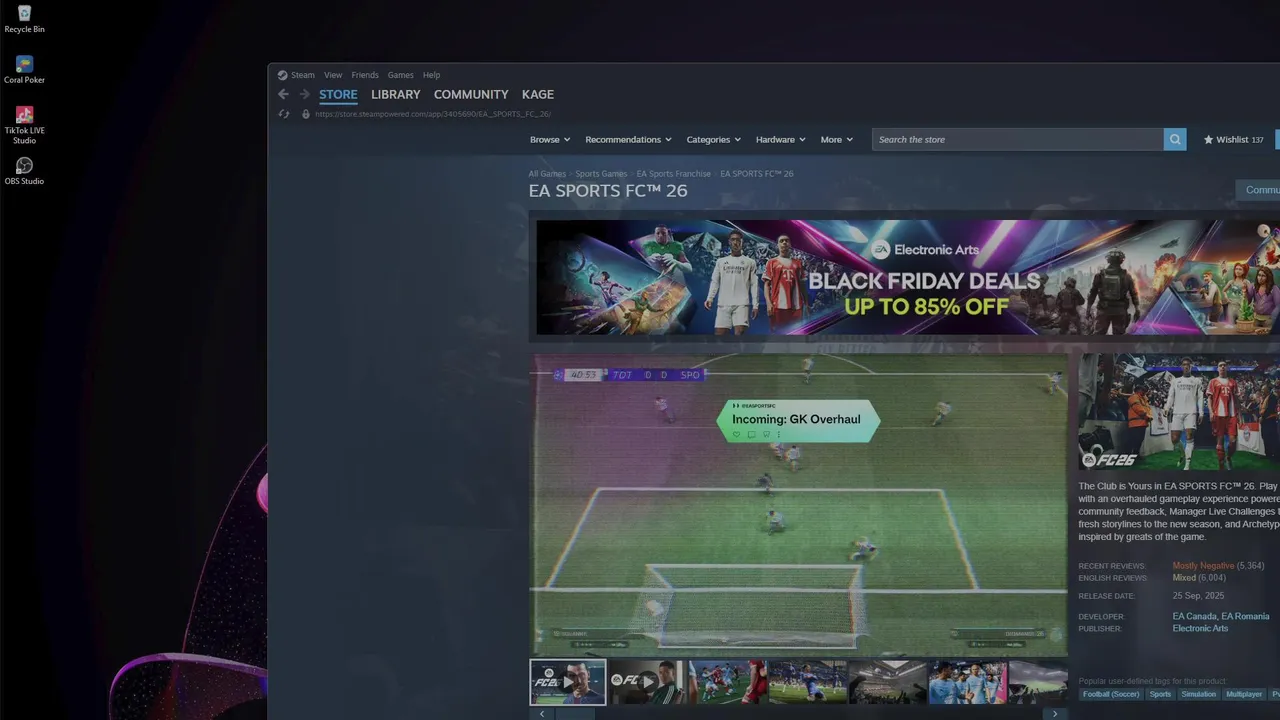Click the store search magnifier button
The width and height of the screenshot is (1280, 720).
[x=1175, y=140]
